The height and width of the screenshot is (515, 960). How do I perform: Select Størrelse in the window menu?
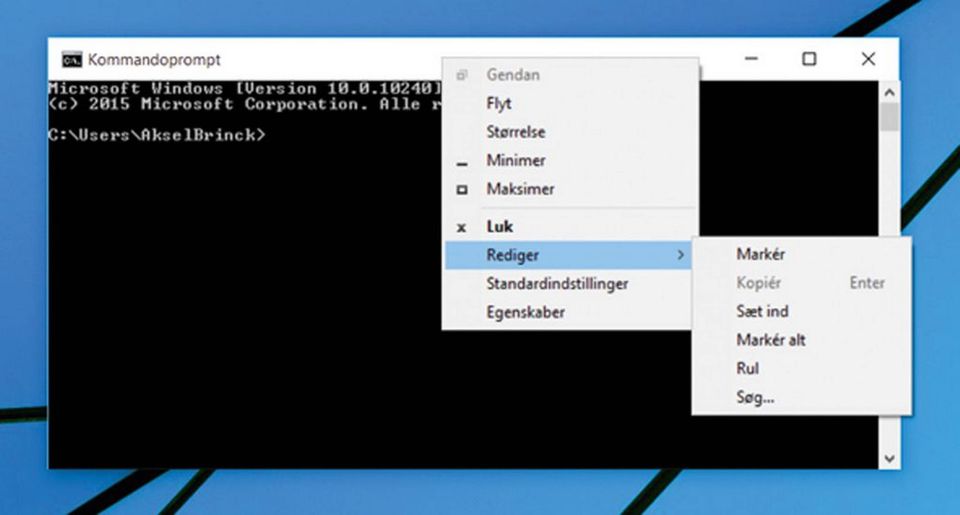(515, 132)
